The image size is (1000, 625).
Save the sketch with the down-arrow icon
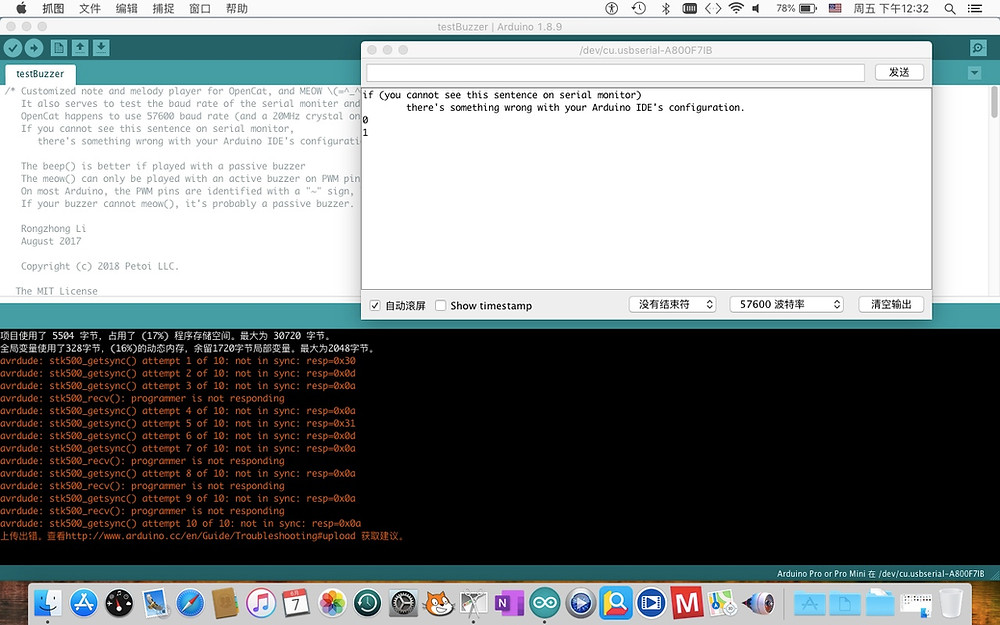tap(101, 48)
